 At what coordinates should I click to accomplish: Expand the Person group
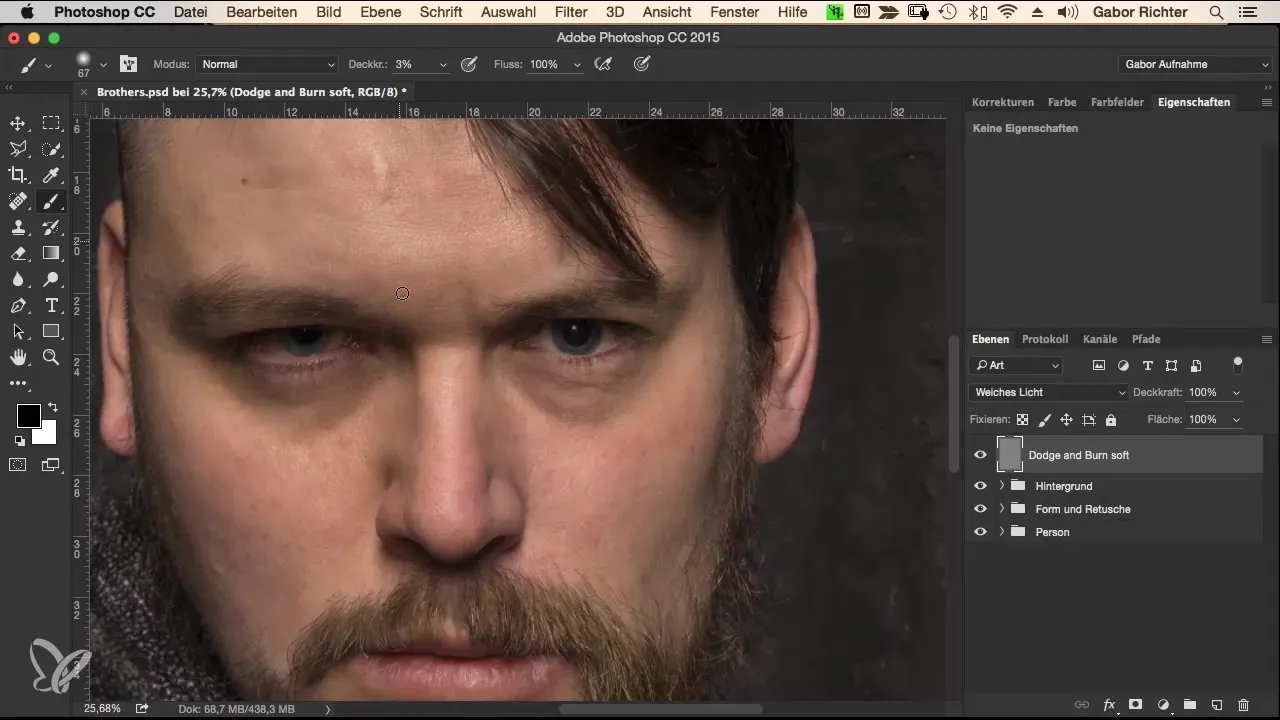[x=1002, y=532]
